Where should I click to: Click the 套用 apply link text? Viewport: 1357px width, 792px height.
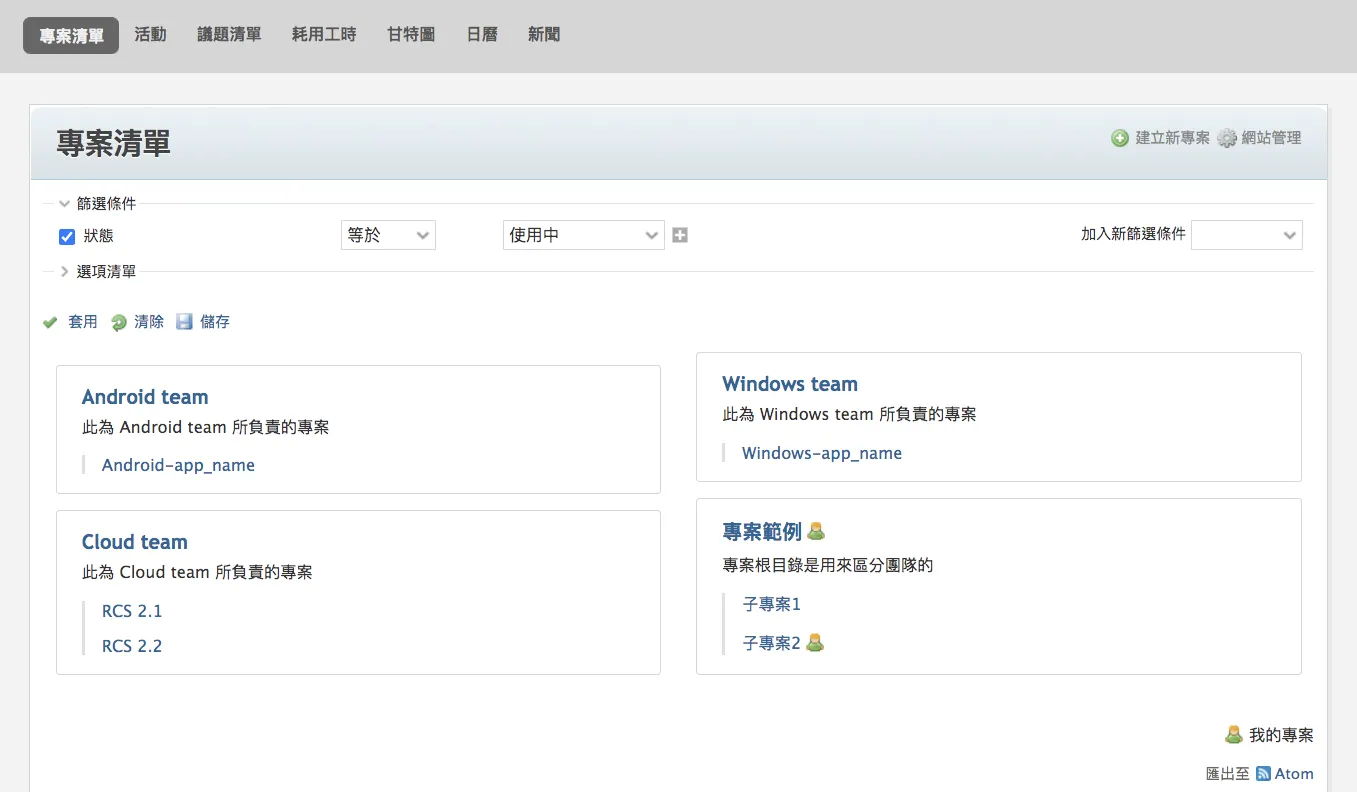tap(83, 322)
